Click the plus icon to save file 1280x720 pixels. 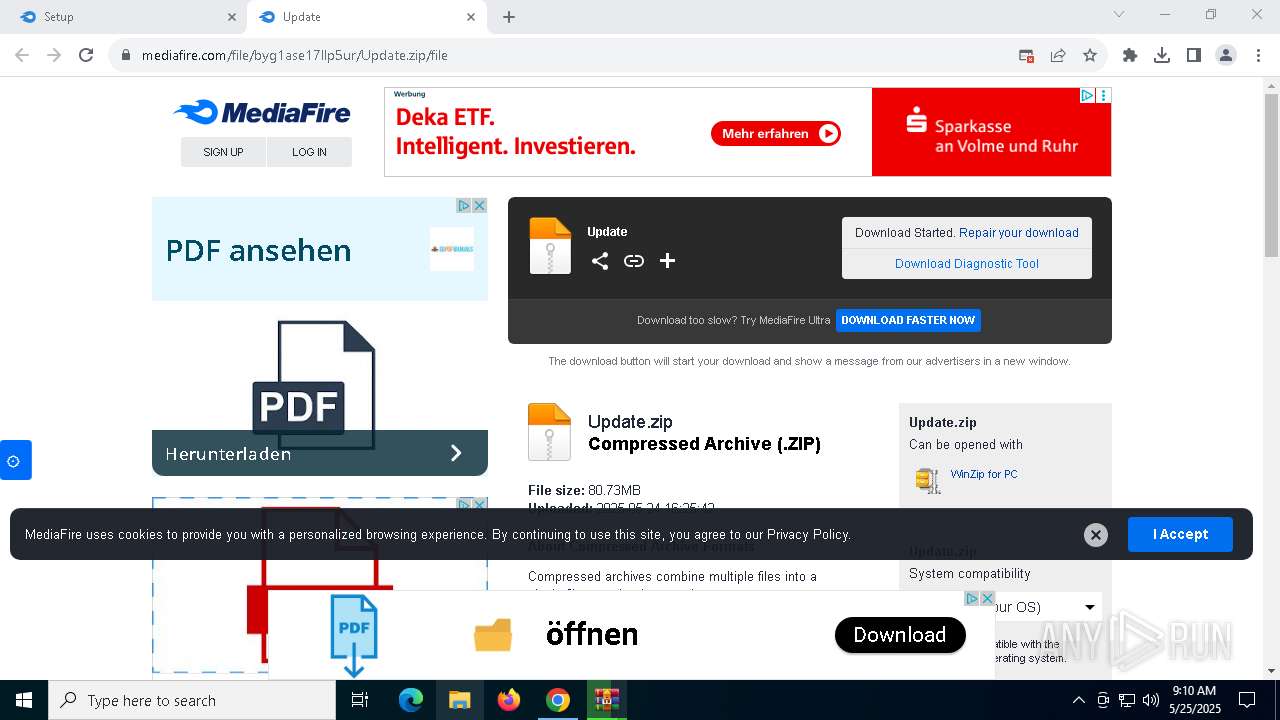tap(668, 261)
